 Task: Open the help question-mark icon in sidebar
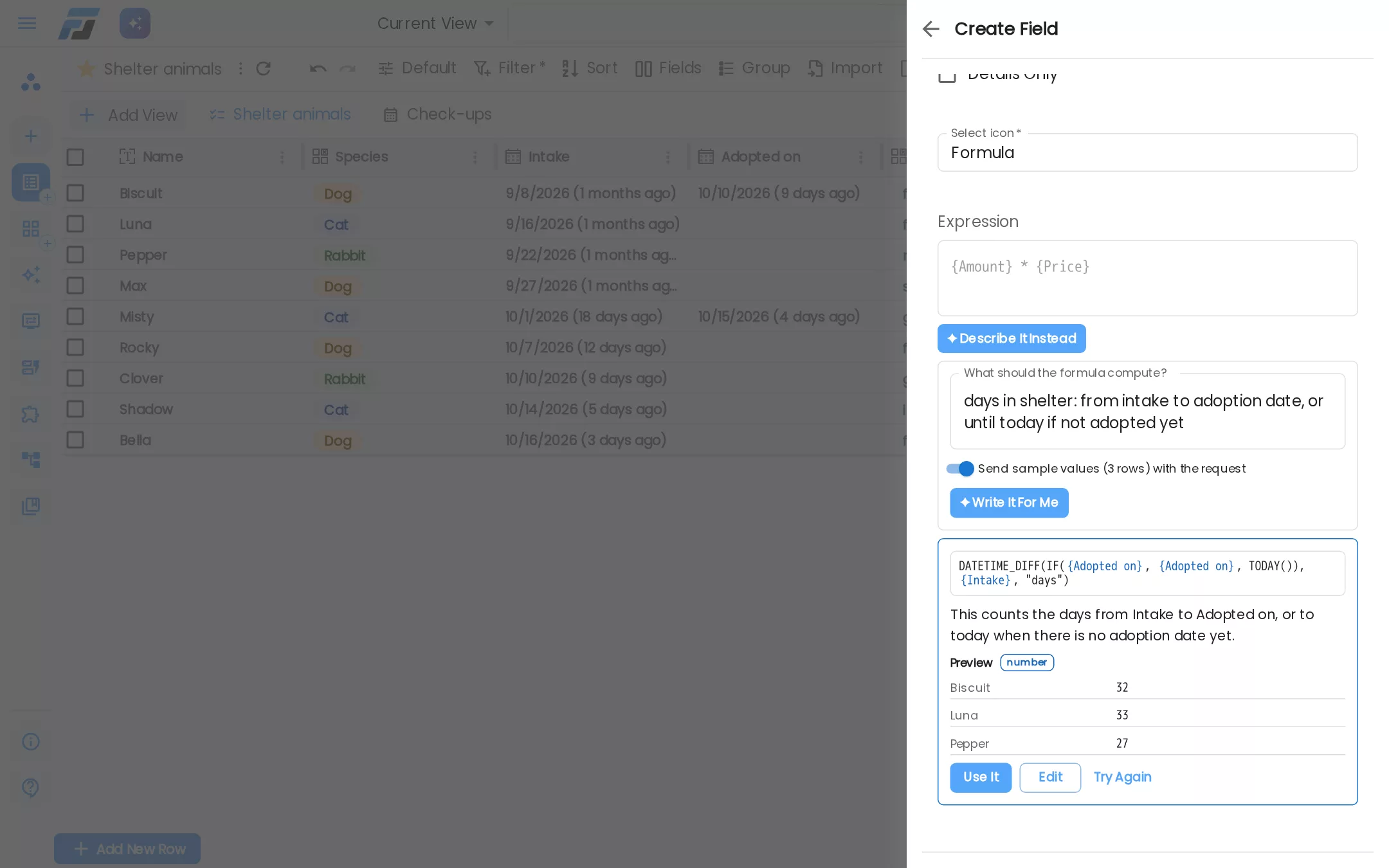[31, 787]
